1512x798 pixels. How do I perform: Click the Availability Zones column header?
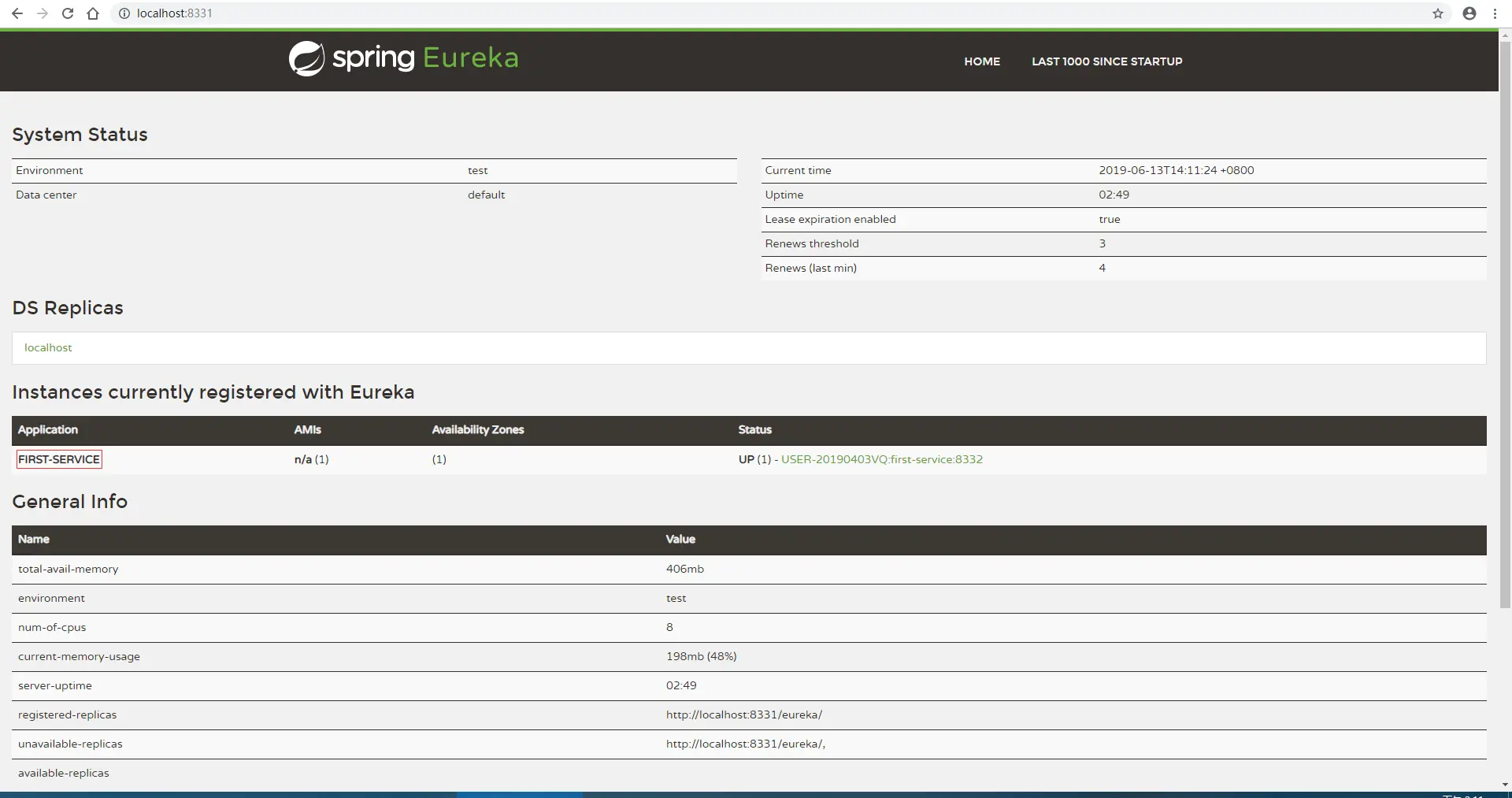pos(478,429)
